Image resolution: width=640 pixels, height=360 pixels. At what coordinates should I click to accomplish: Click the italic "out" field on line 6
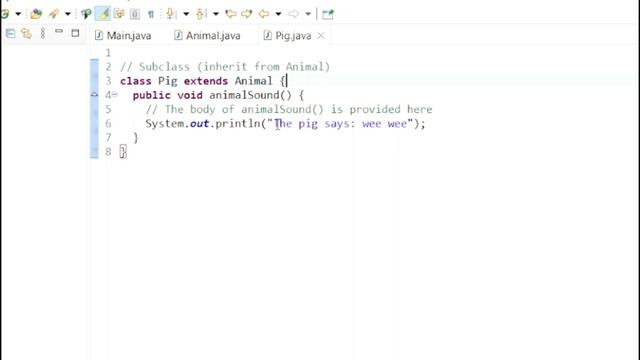coord(200,124)
